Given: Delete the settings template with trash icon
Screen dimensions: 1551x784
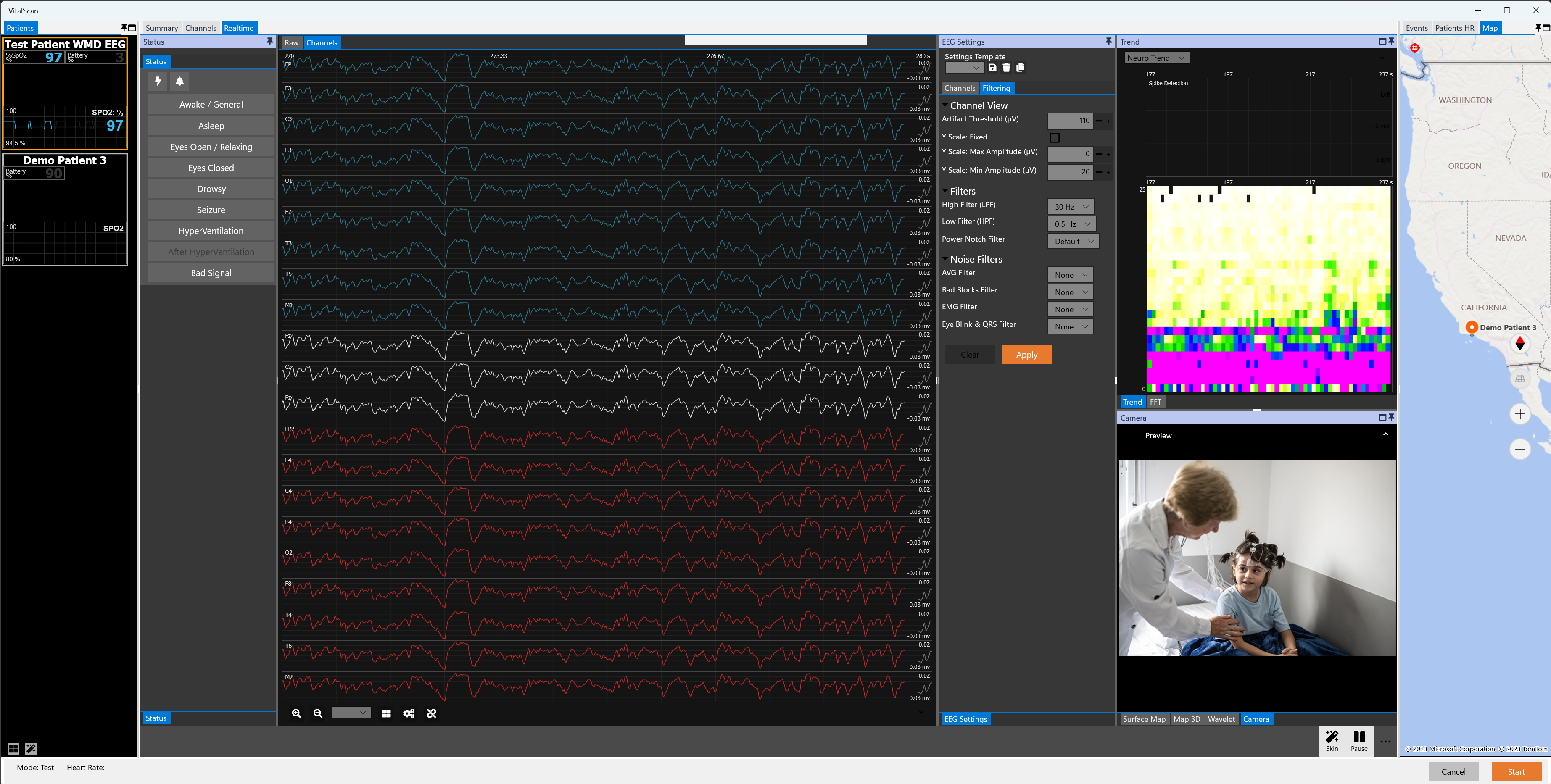Looking at the screenshot, I should coord(1006,68).
